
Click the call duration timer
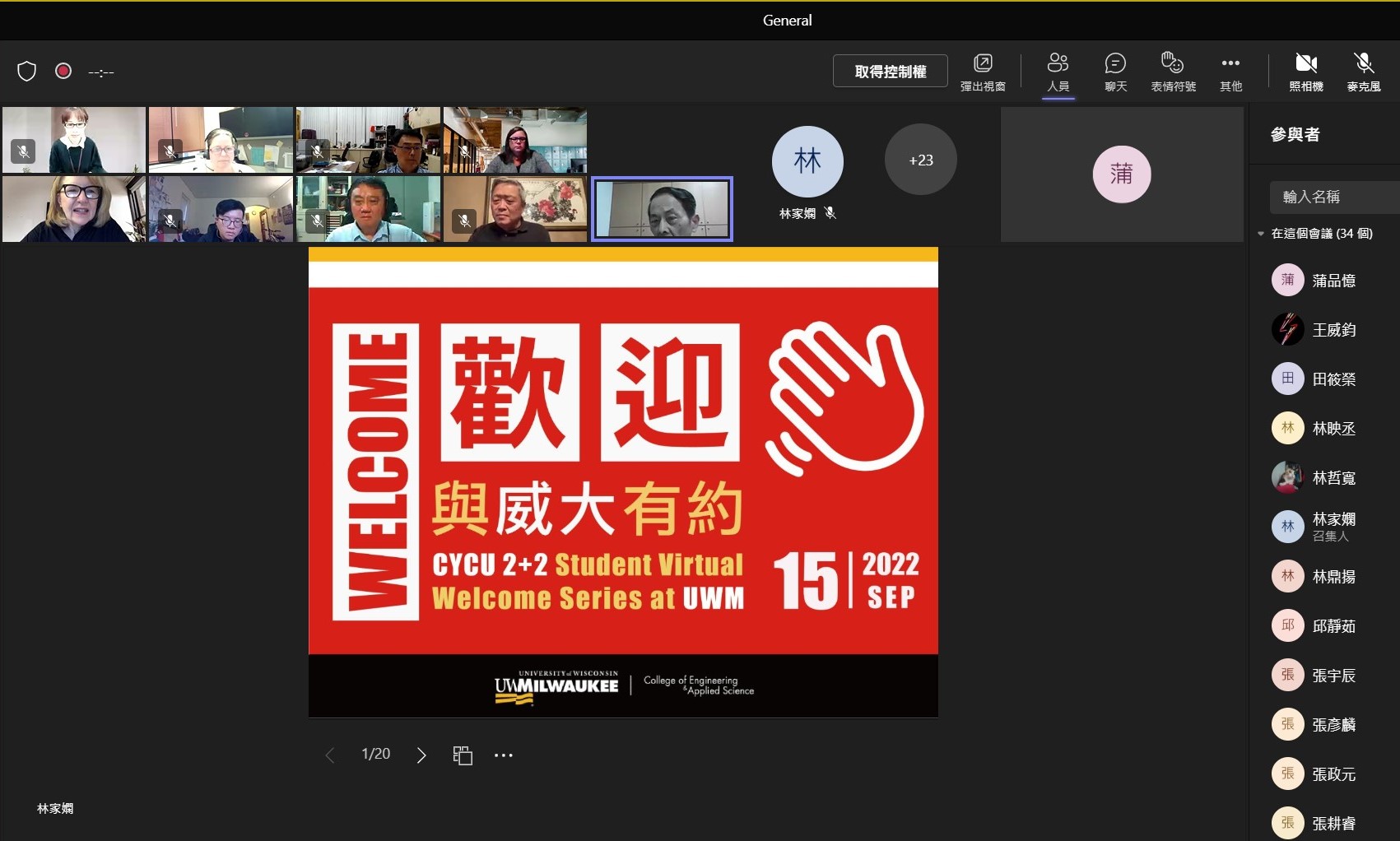[x=101, y=72]
